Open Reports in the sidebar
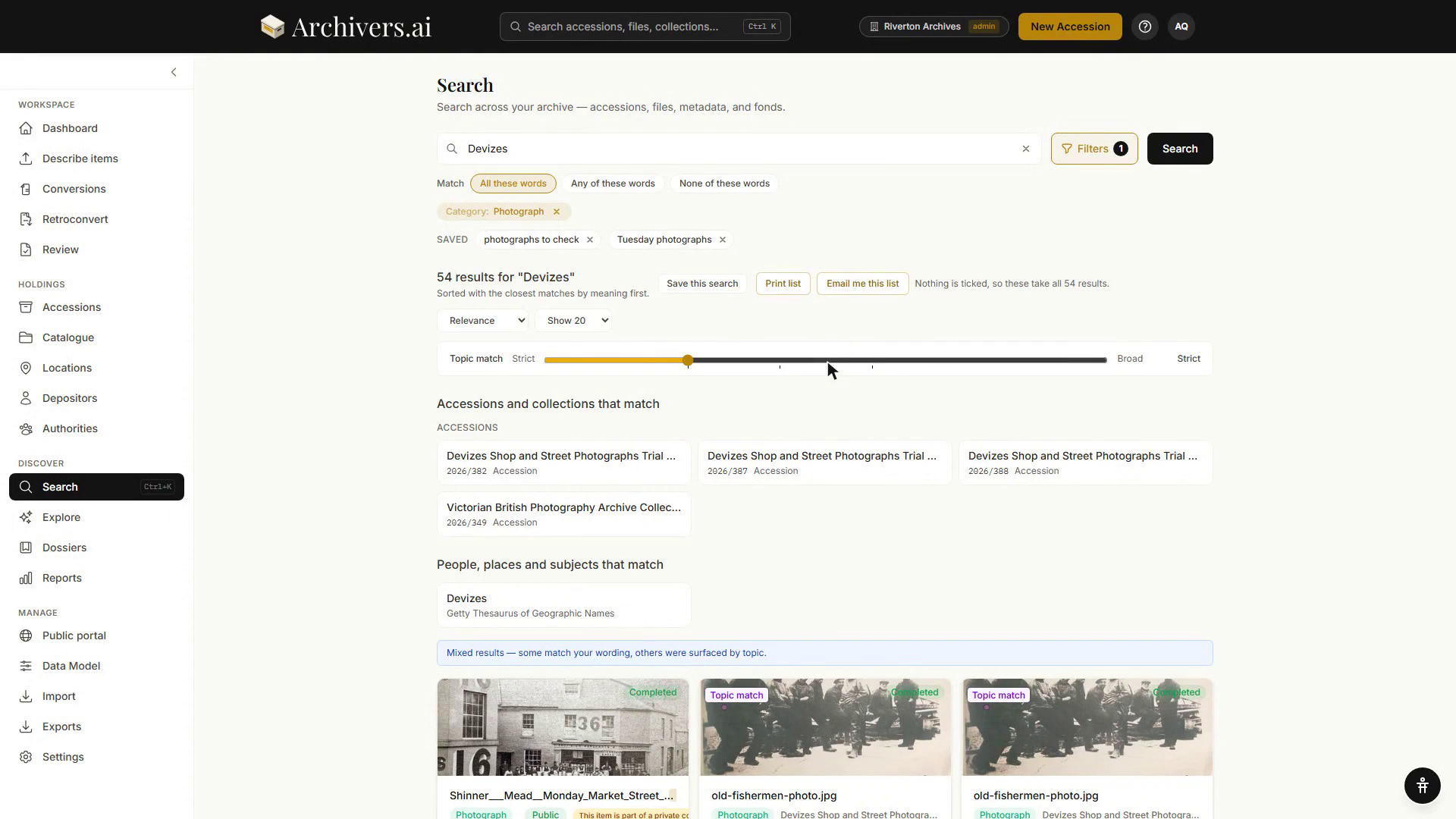 pos(96,578)
